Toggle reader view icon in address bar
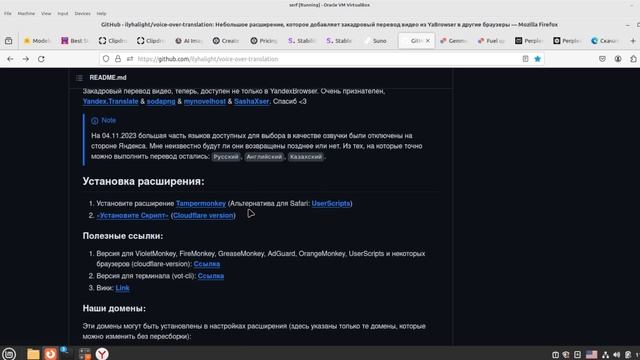The height and width of the screenshot is (360, 640). click(525, 59)
